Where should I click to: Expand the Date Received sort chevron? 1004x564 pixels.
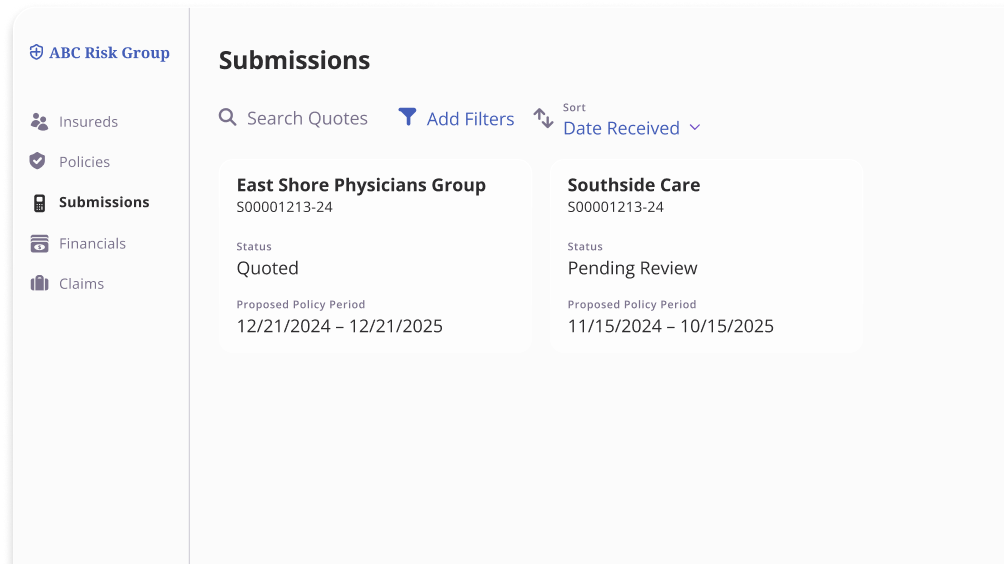point(695,128)
